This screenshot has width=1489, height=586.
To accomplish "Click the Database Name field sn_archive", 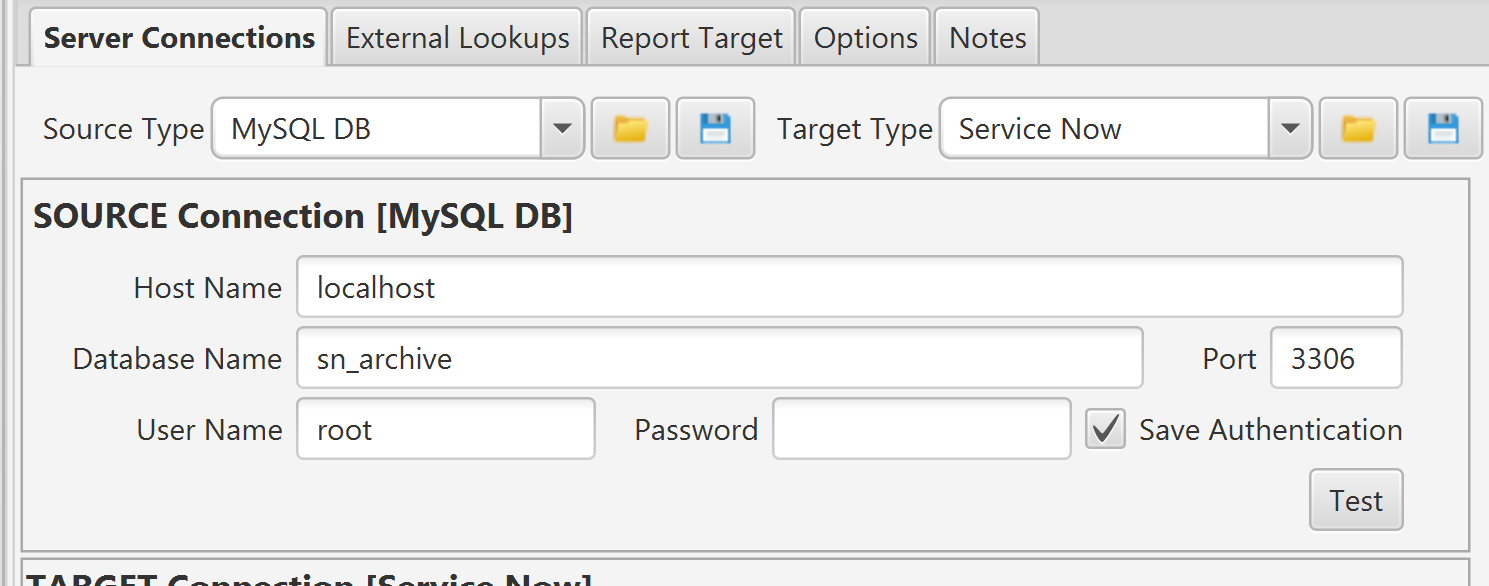I will [720, 358].
